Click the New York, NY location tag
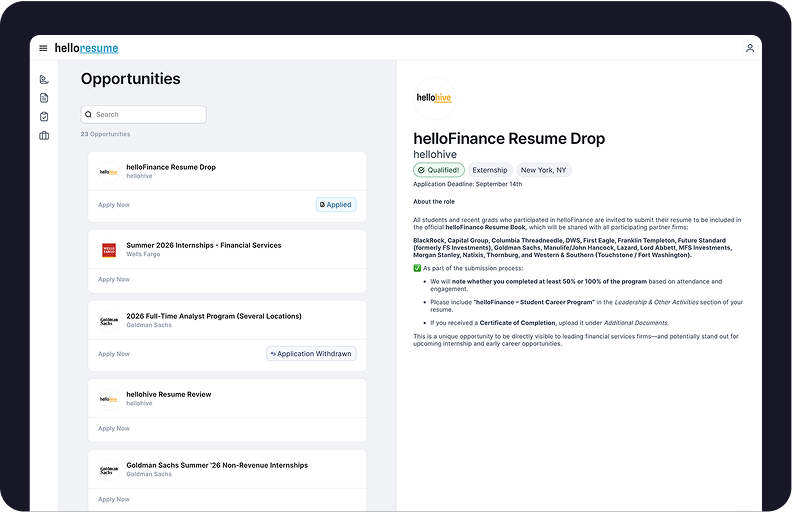792x512 pixels. coord(544,170)
